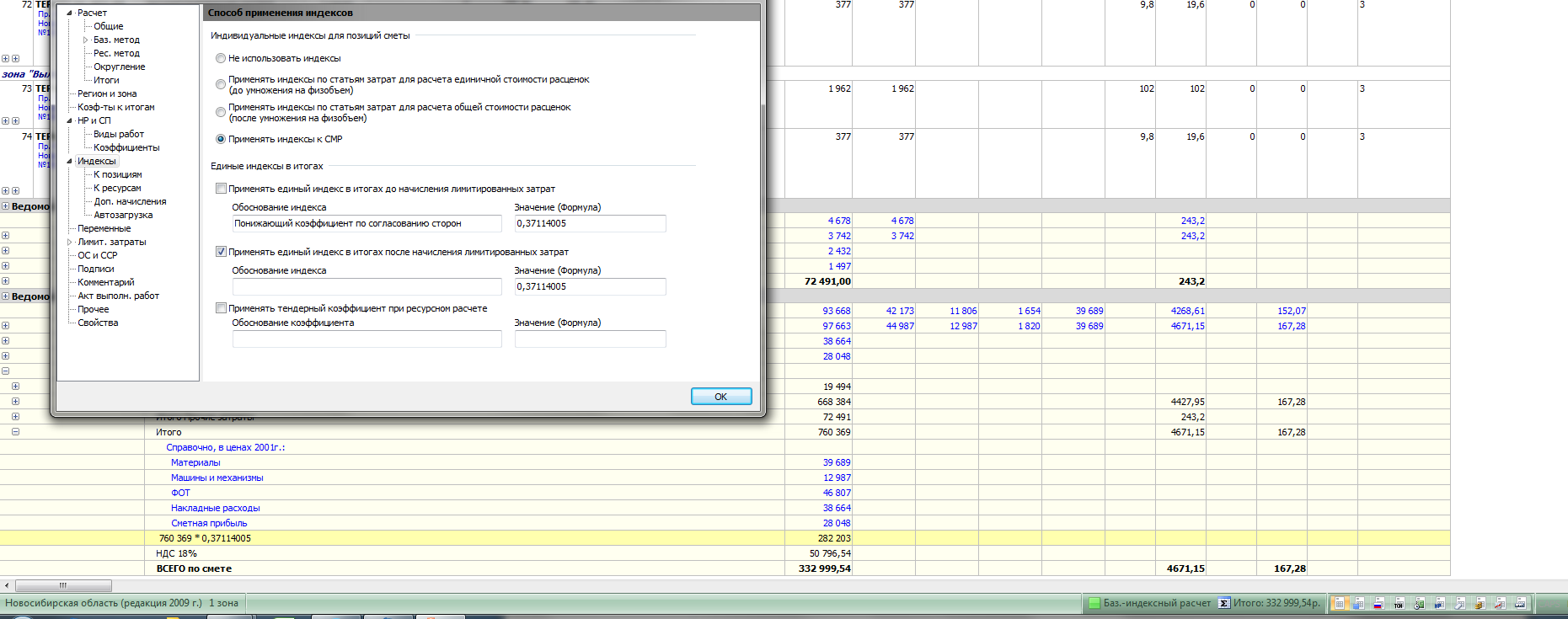Enable single index before limited costs checkbox
The image size is (1568, 619).
tap(221, 189)
